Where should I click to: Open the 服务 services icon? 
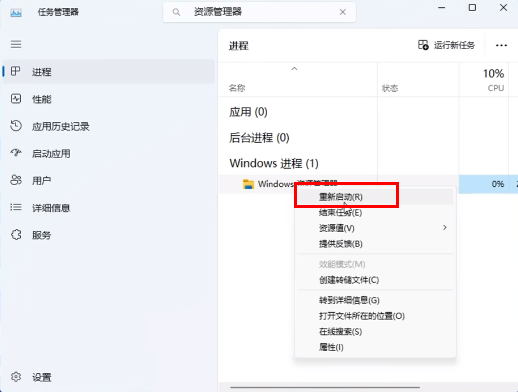pos(16,235)
